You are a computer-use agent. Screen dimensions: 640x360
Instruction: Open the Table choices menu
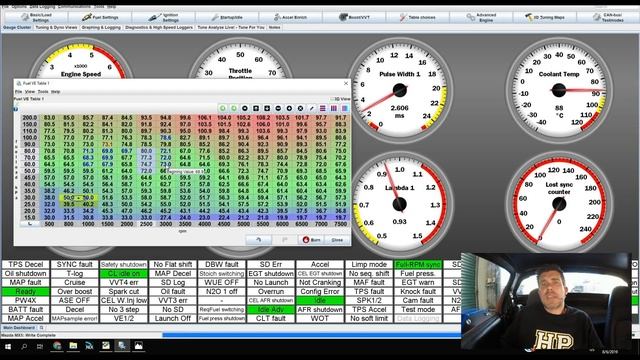pyautogui.click(x=418, y=18)
